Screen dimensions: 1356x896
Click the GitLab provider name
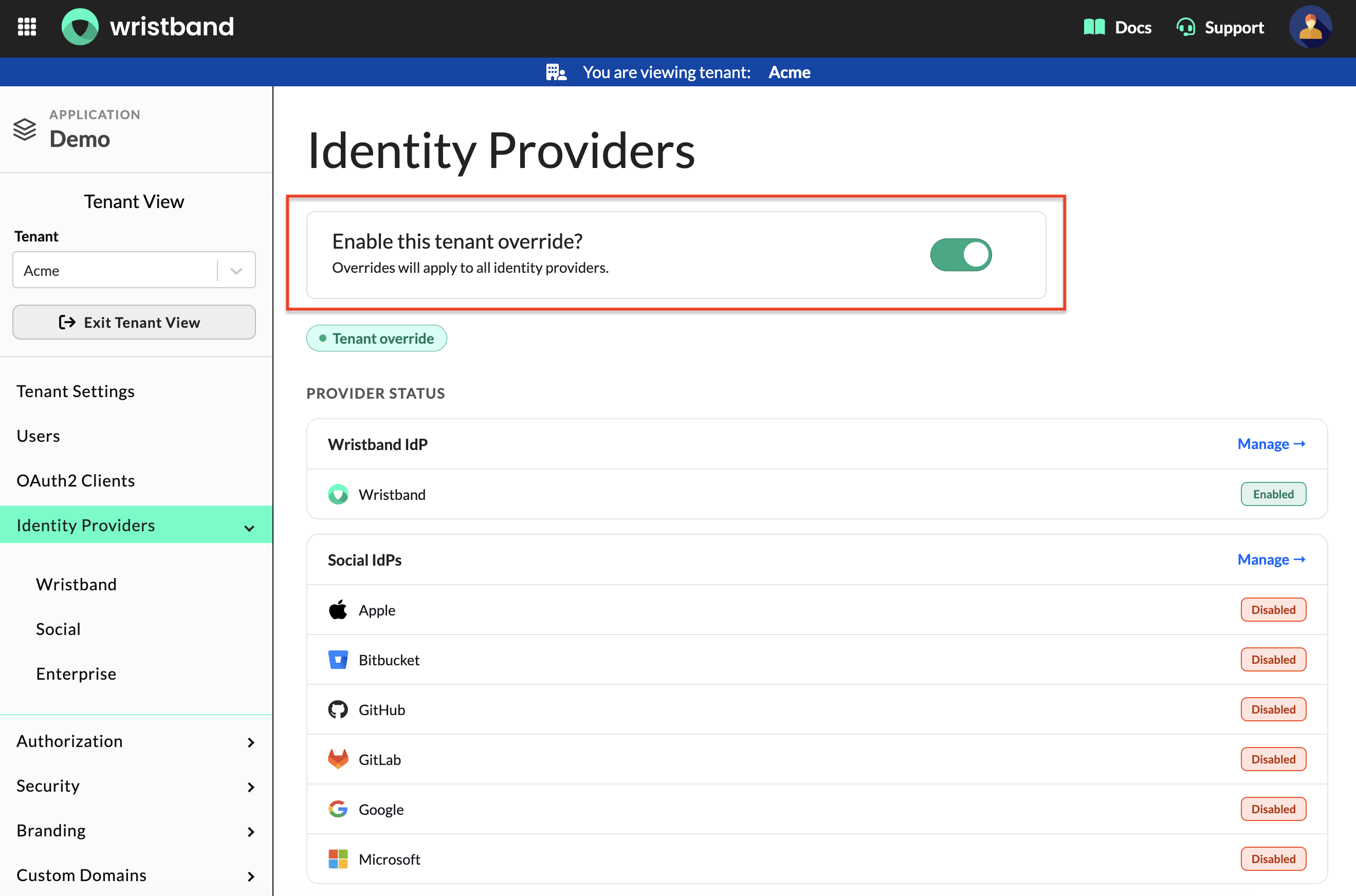coord(379,759)
